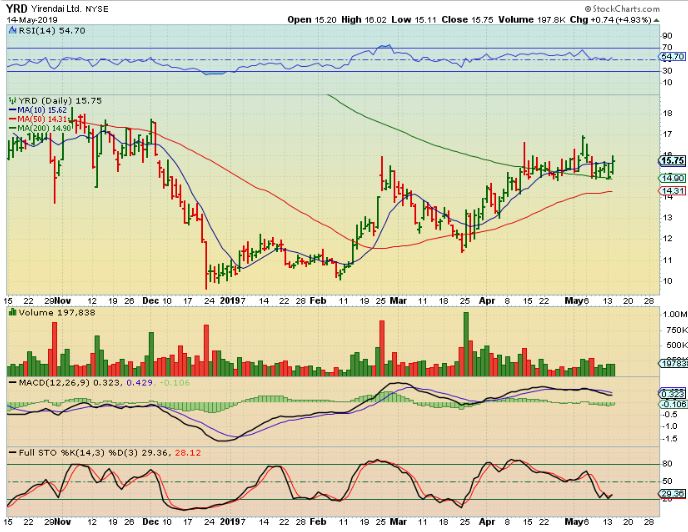Click the Volume 197.8K header value
Image resolution: width=688 pixels, height=532 pixels.
[532, 20]
